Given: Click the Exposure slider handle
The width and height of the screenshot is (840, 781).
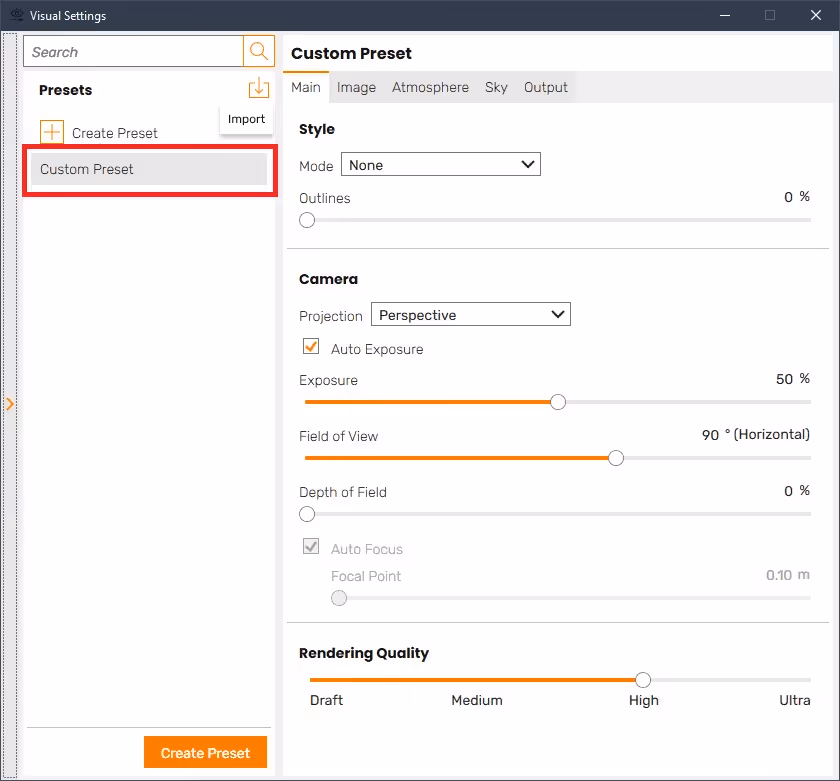Looking at the screenshot, I should [558, 402].
